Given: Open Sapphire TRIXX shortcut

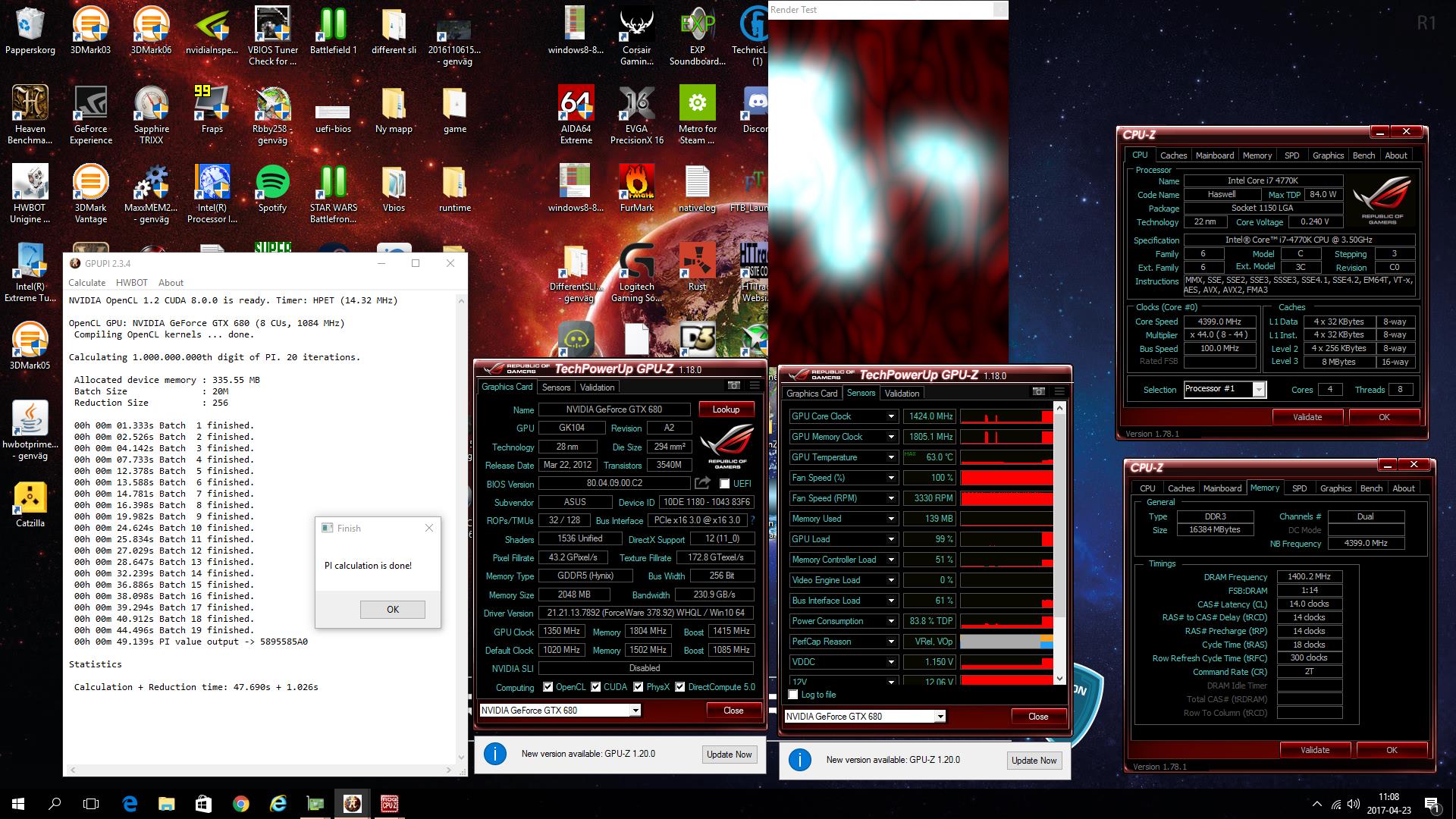Looking at the screenshot, I should pos(151,114).
